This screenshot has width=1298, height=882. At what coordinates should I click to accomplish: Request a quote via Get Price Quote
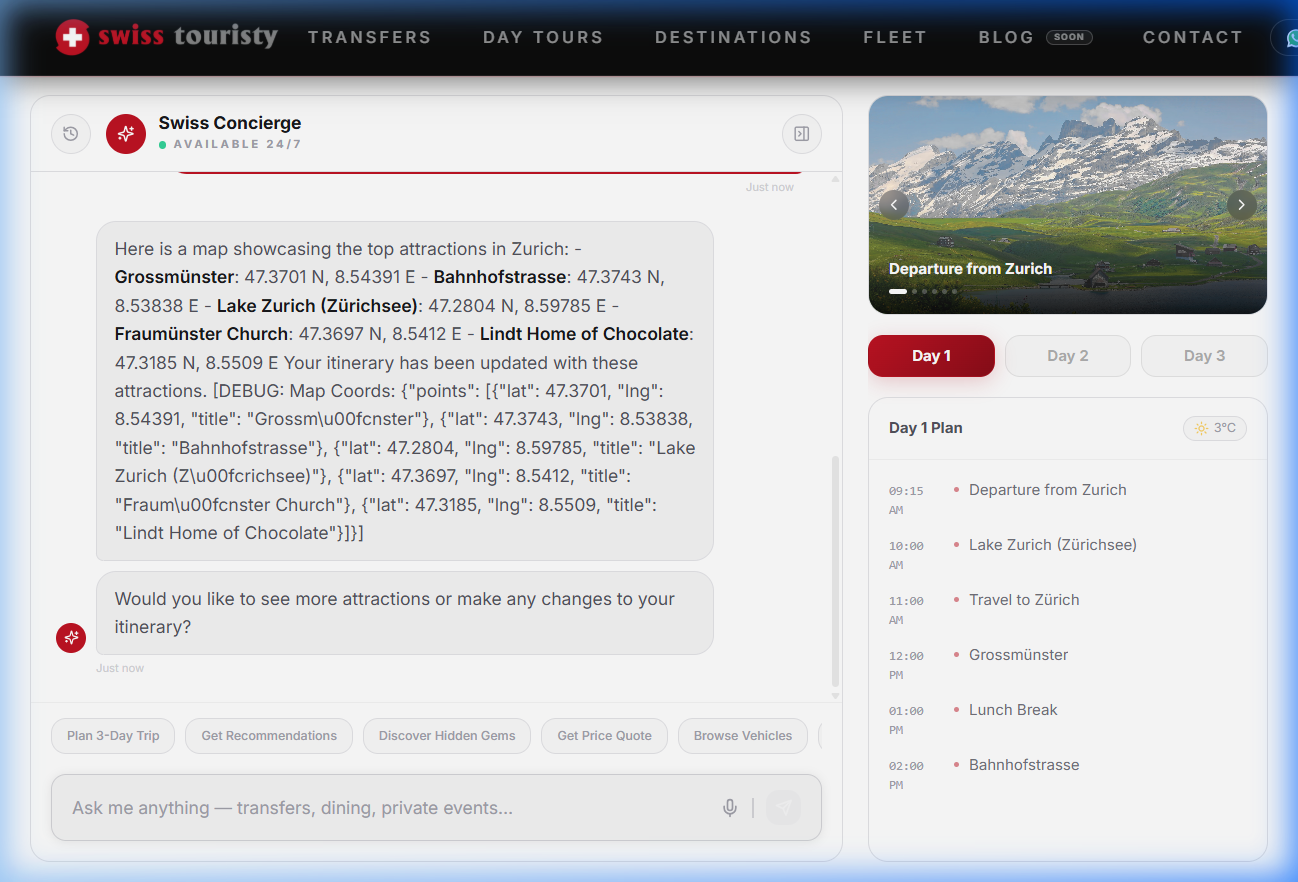point(604,735)
